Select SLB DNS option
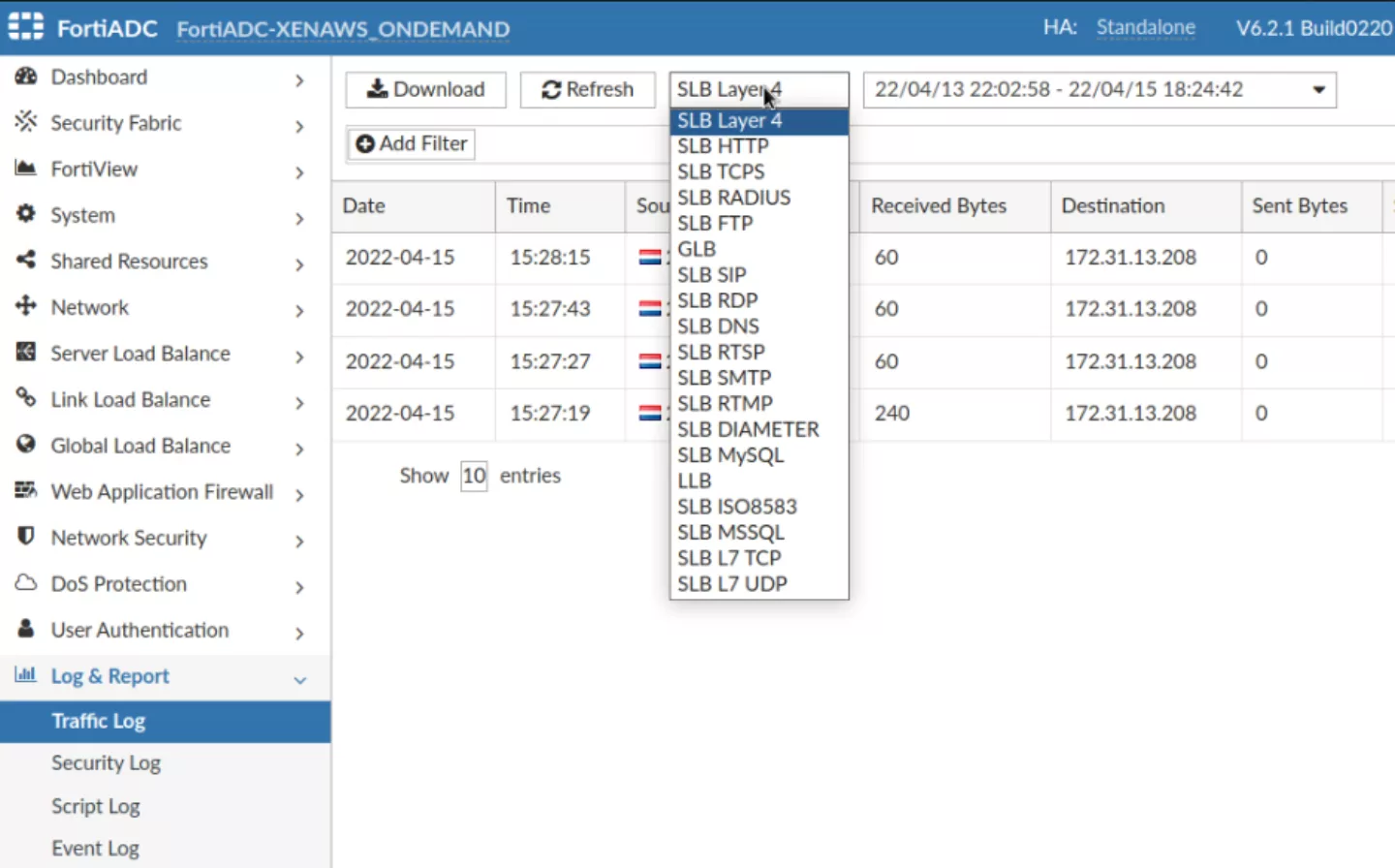This screenshot has width=1395, height=868. click(759, 326)
